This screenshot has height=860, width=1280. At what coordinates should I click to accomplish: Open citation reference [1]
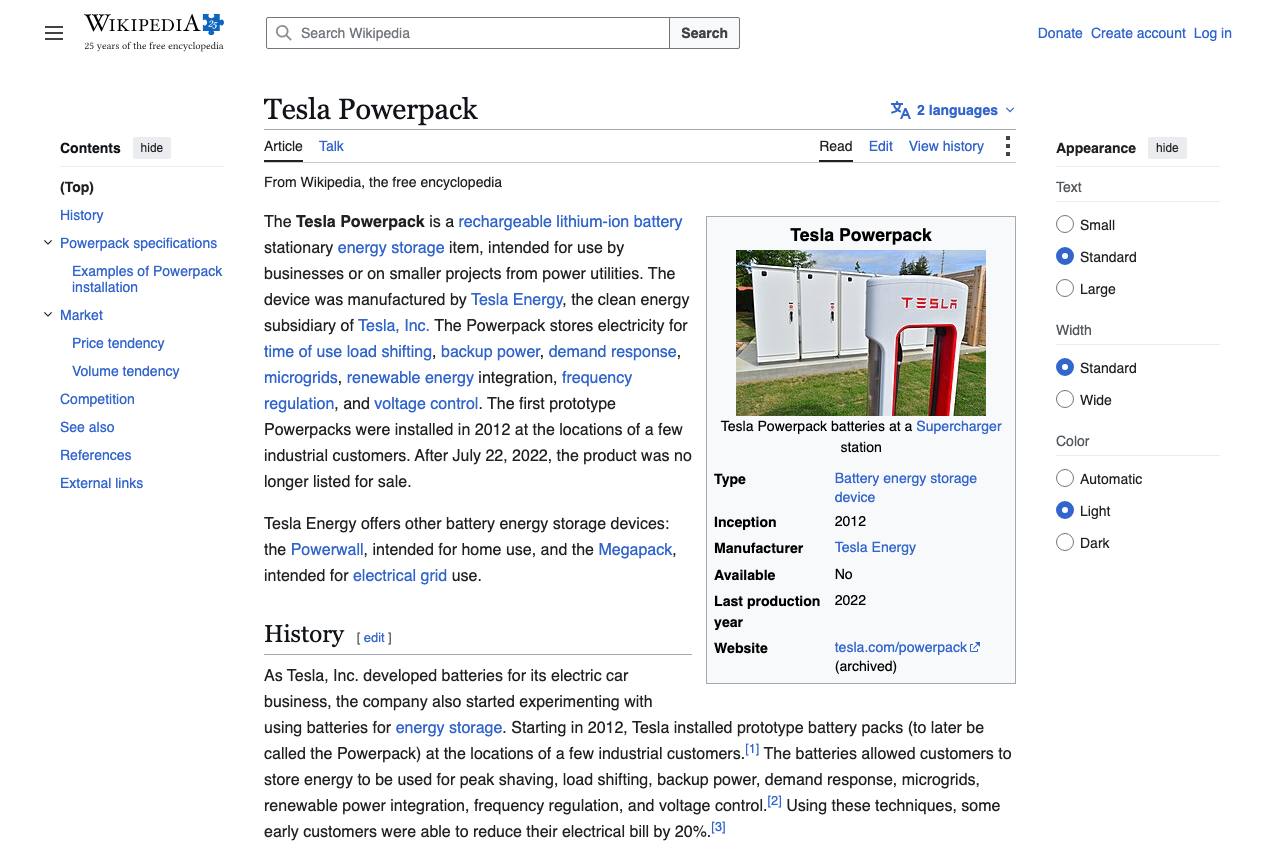752,749
